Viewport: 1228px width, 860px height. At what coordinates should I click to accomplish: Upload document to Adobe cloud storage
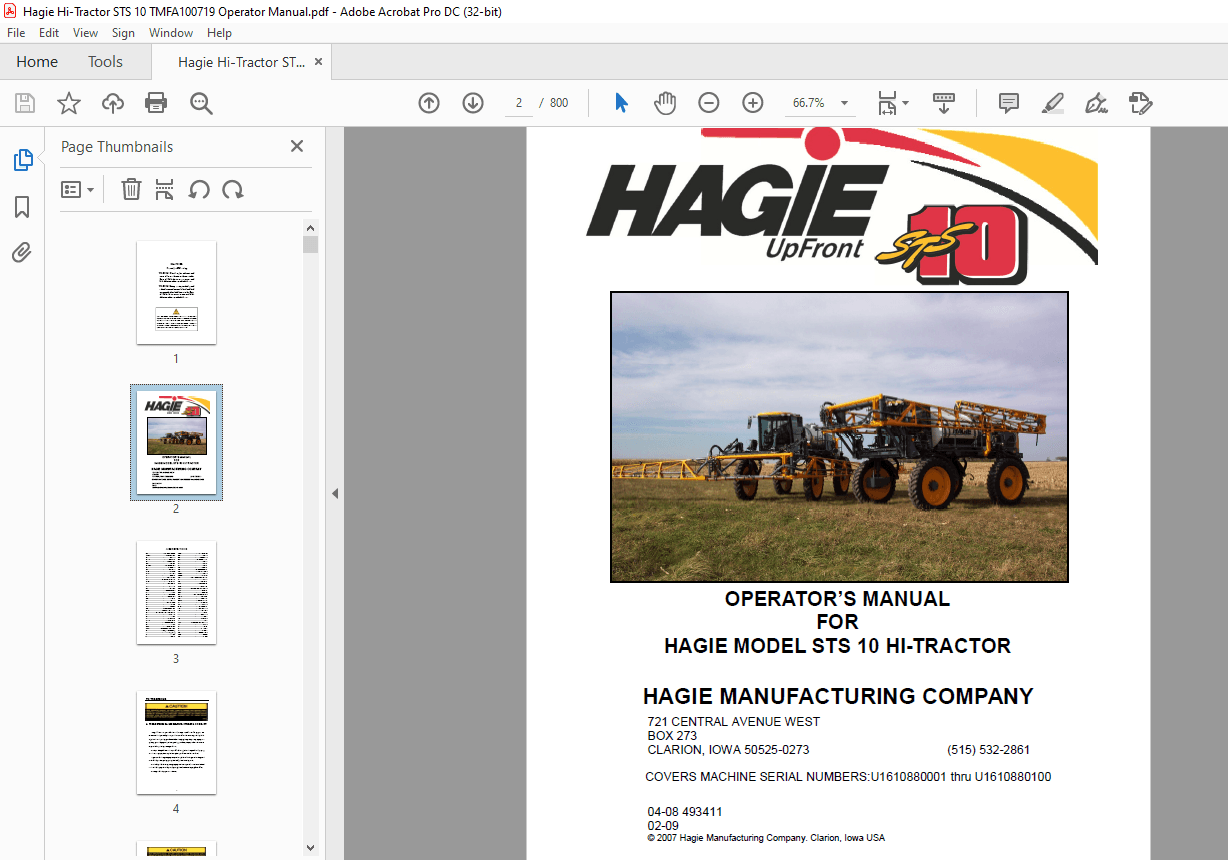tap(112, 103)
